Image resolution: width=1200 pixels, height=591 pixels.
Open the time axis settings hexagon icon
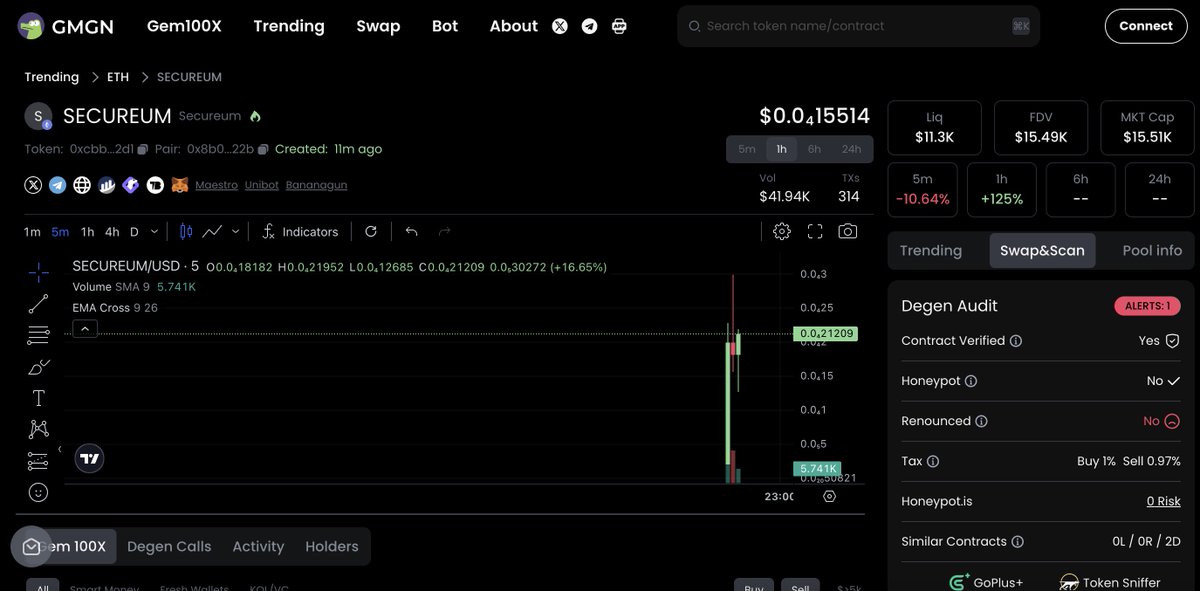point(829,496)
